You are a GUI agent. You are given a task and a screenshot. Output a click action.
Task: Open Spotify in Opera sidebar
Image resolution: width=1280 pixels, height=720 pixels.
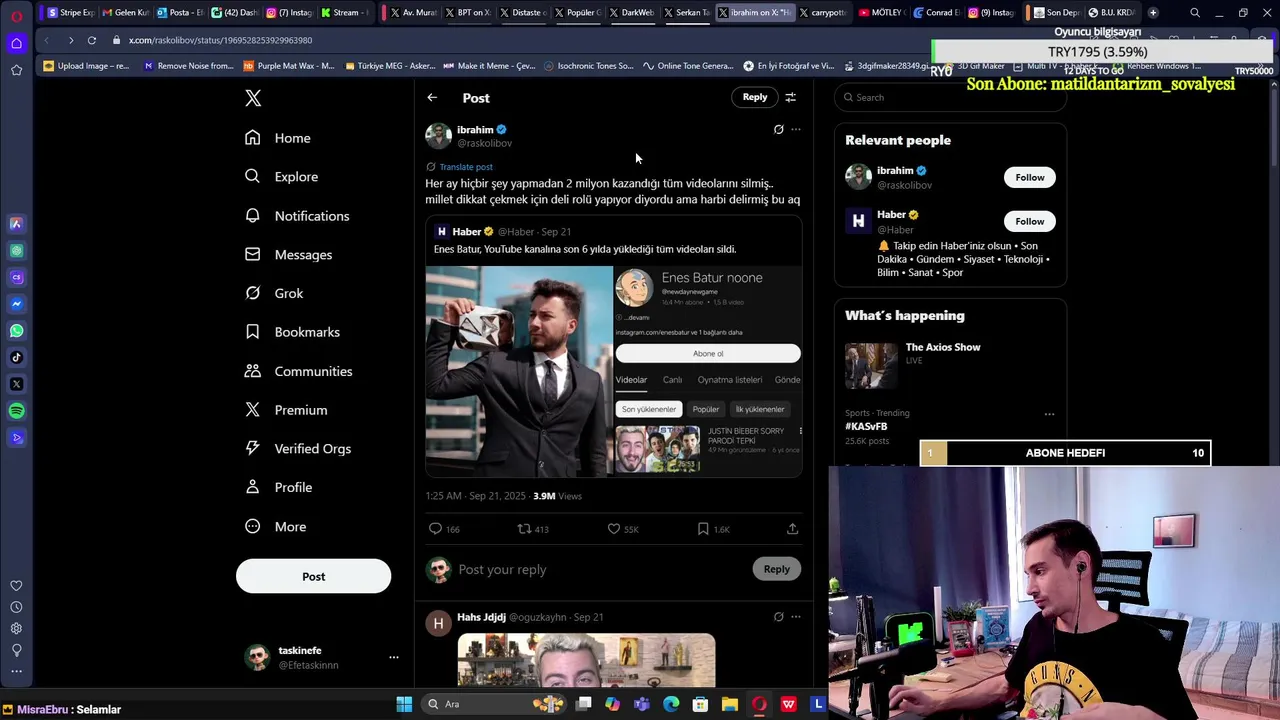[16, 411]
